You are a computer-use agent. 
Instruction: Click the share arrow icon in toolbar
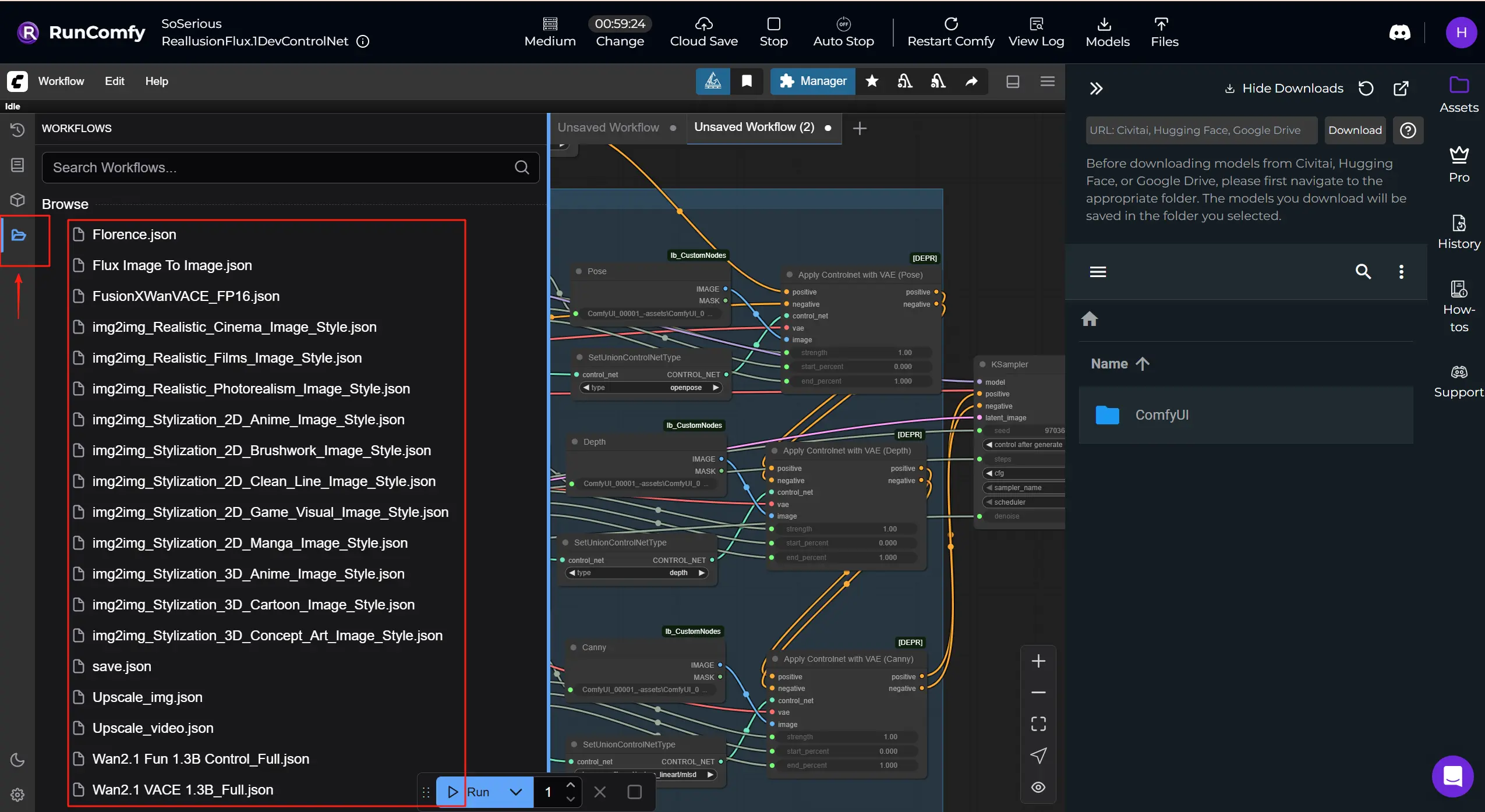(971, 81)
